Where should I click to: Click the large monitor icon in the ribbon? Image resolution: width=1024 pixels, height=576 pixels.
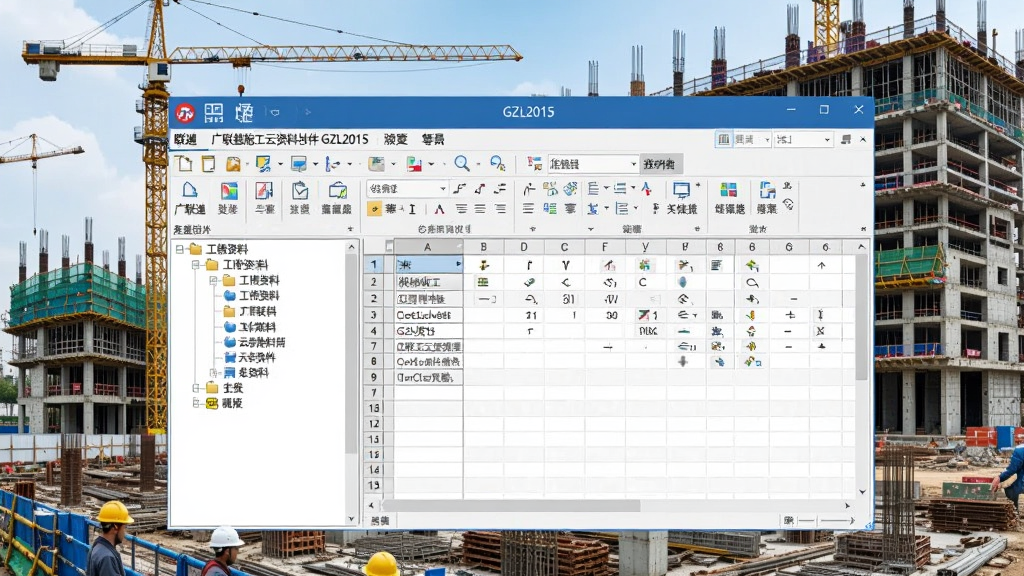[x=682, y=190]
